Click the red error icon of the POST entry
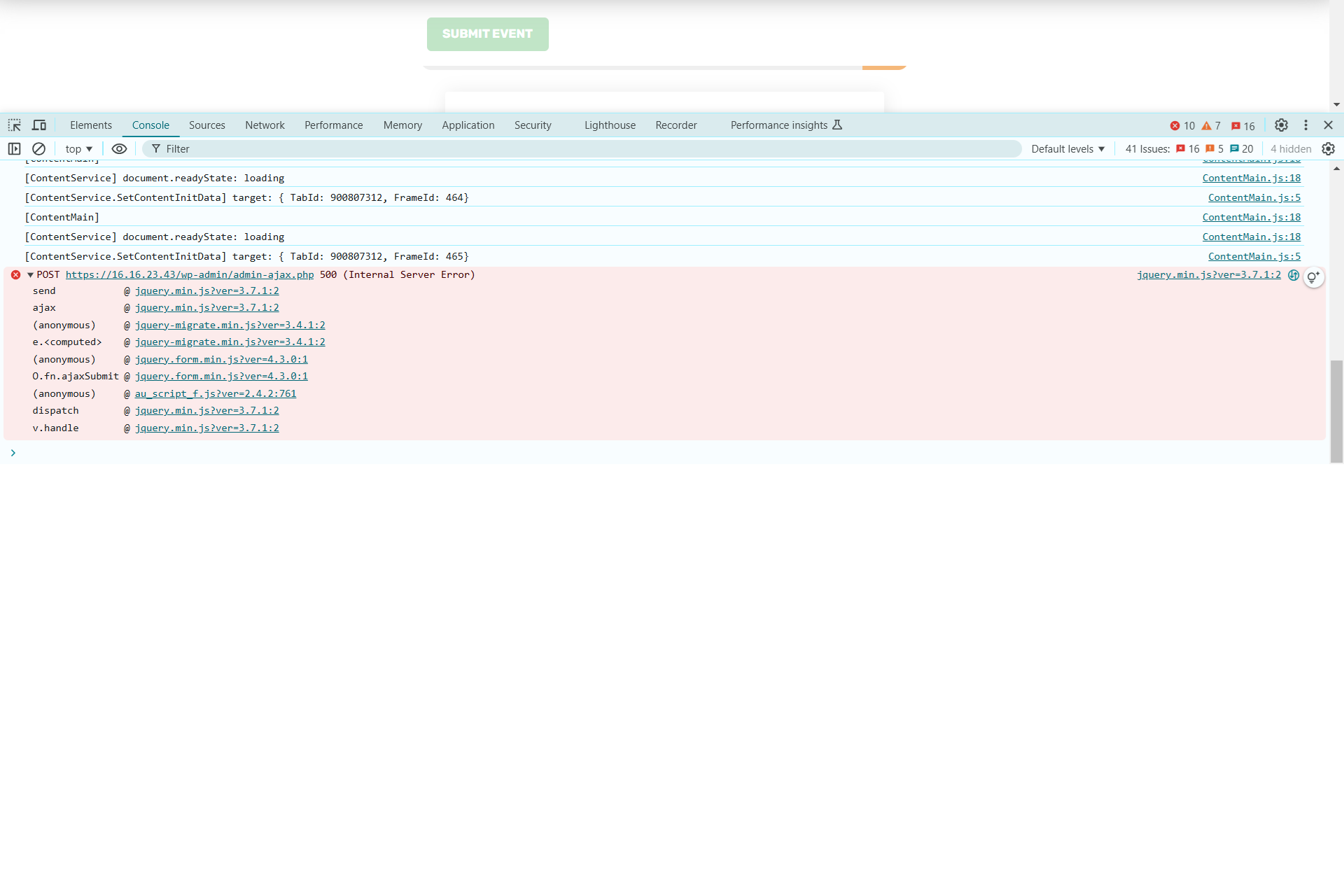Viewport: 1344px width, 896px height. click(x=15, y=275)
